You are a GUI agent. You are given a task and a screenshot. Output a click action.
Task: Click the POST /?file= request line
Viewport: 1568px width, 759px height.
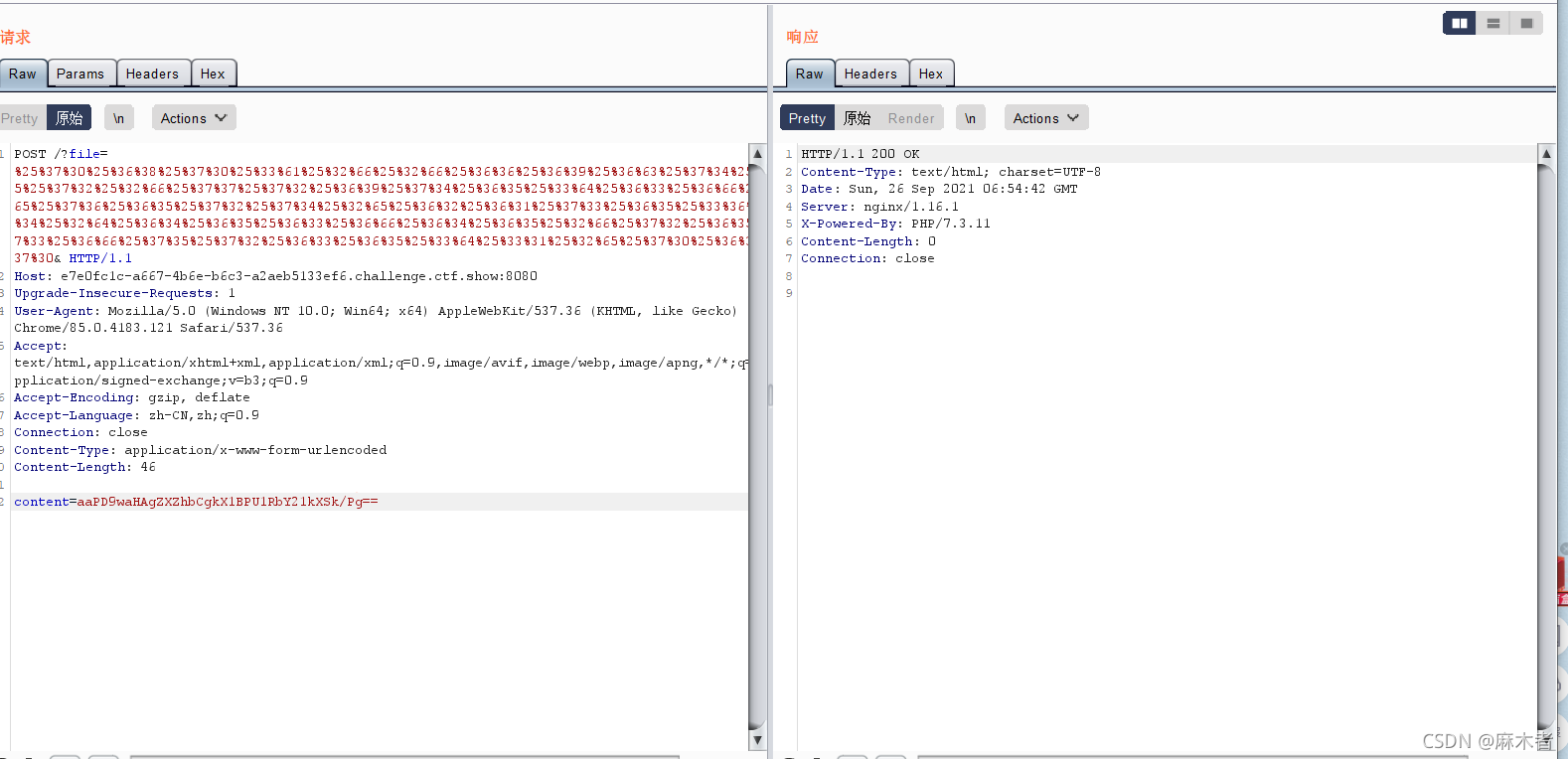pyautogui.click(x=61, y=154)
